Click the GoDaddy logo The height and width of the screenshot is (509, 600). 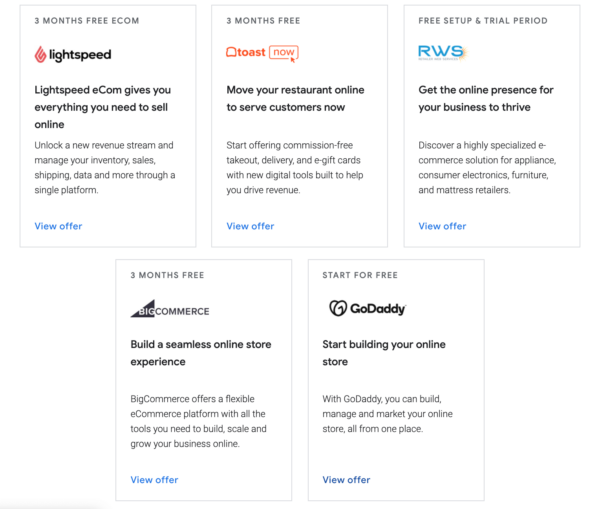[367, 308]
